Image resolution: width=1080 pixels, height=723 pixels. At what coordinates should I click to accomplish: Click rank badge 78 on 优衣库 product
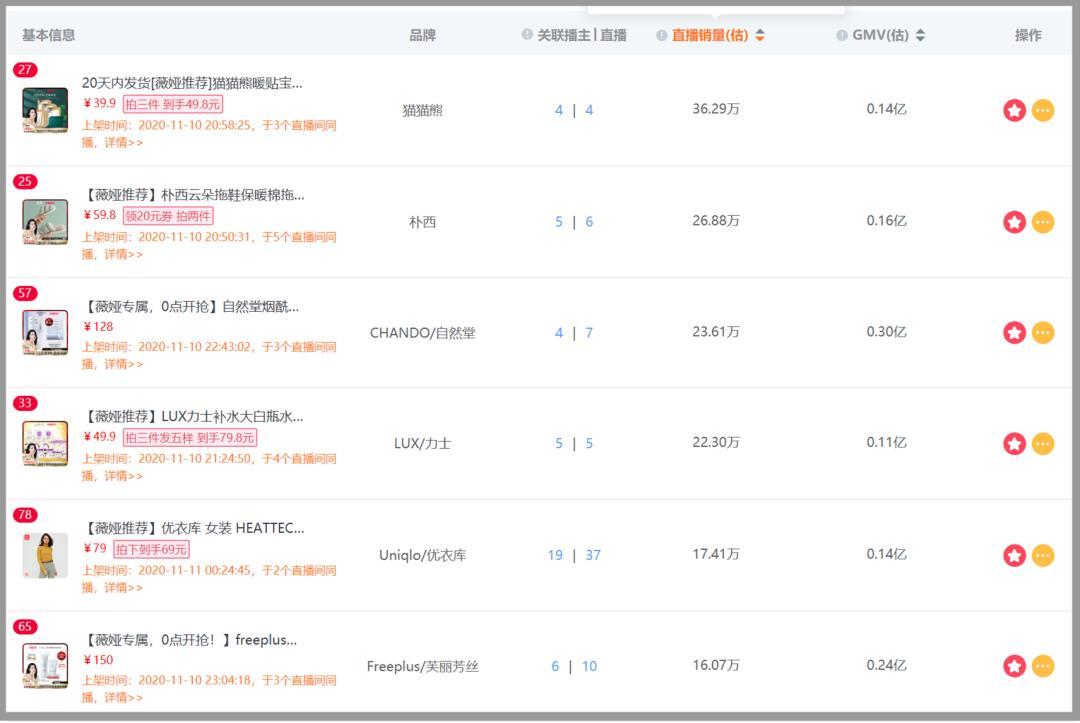click(25, 514)
